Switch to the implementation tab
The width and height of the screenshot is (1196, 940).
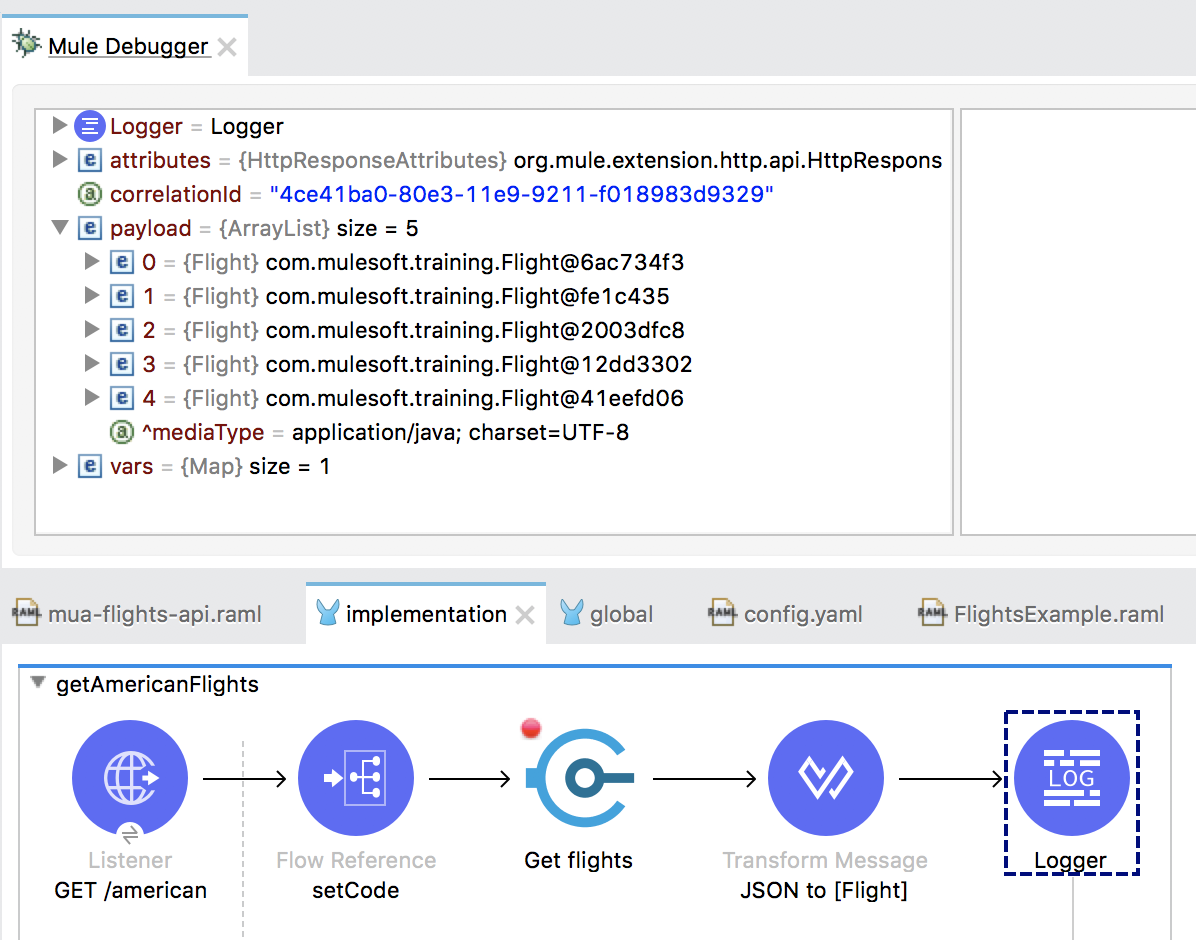click(x=426, y=614)
